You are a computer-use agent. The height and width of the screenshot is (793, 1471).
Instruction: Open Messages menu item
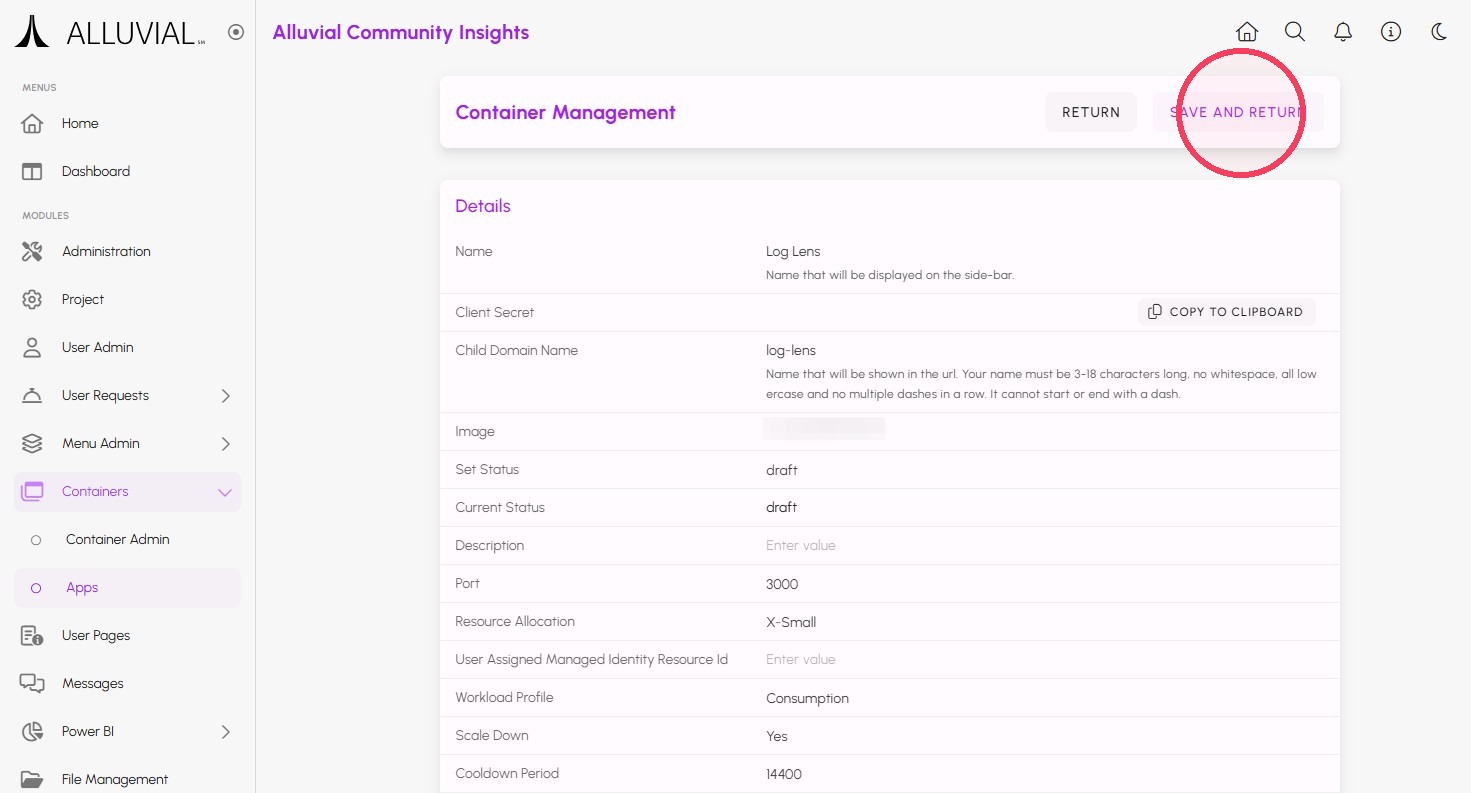(128, 684)
